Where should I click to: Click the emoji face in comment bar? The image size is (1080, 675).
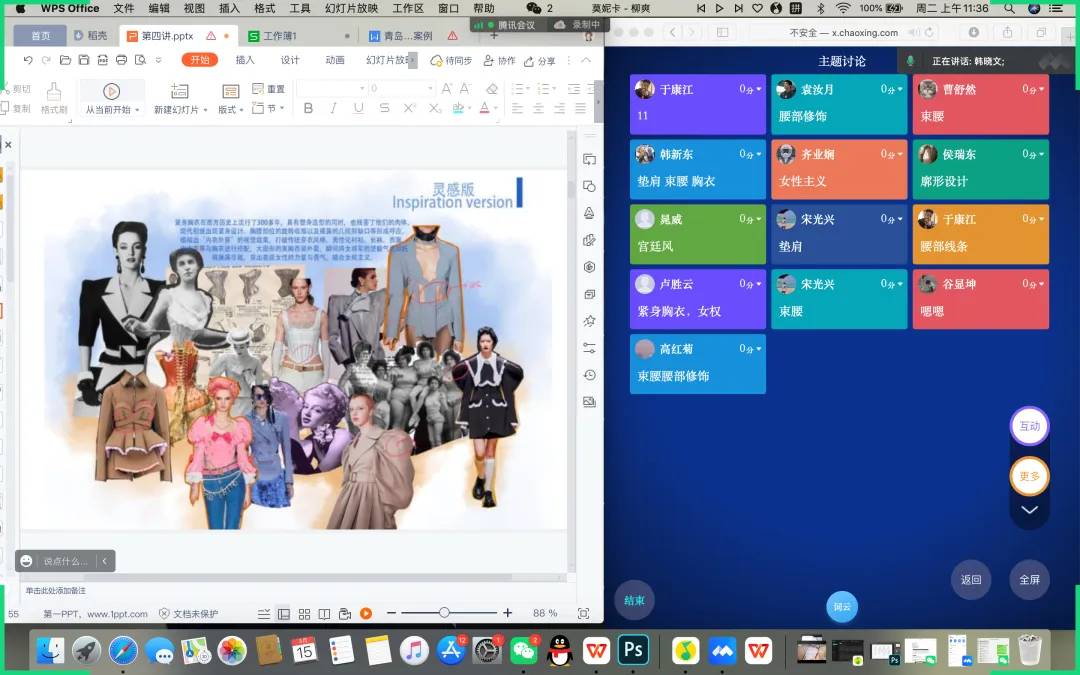tap(26, 561)
